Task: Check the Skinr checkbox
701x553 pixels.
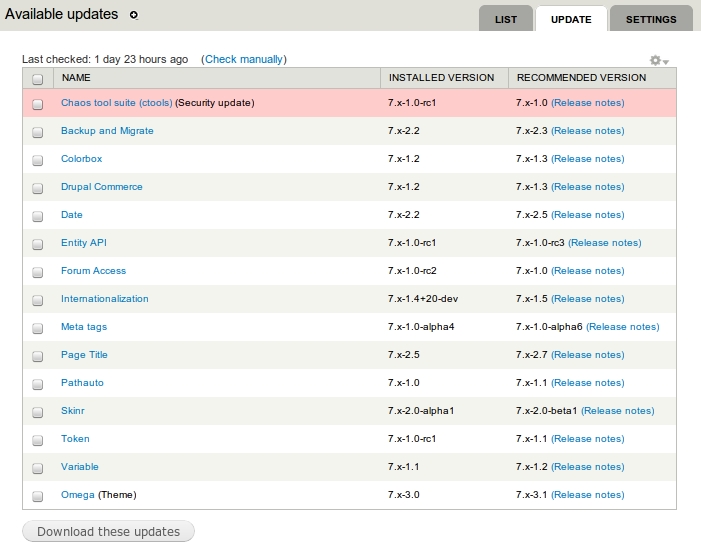Action: pos(38,412)
